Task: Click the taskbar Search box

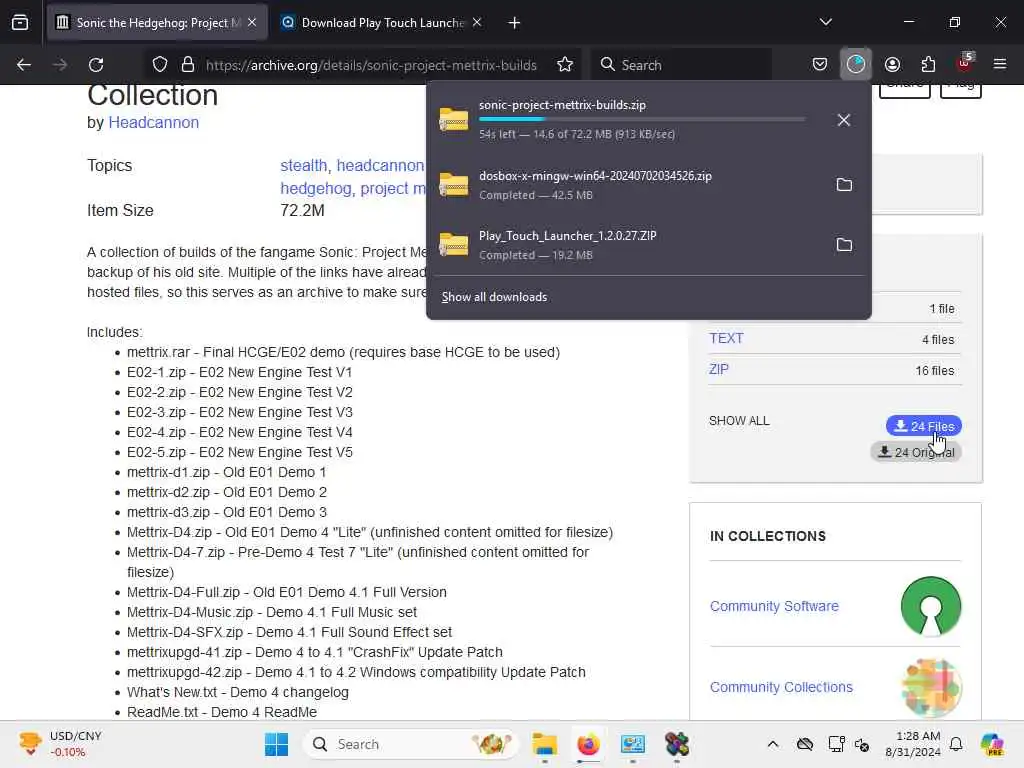Action: [x=409, y=744]
